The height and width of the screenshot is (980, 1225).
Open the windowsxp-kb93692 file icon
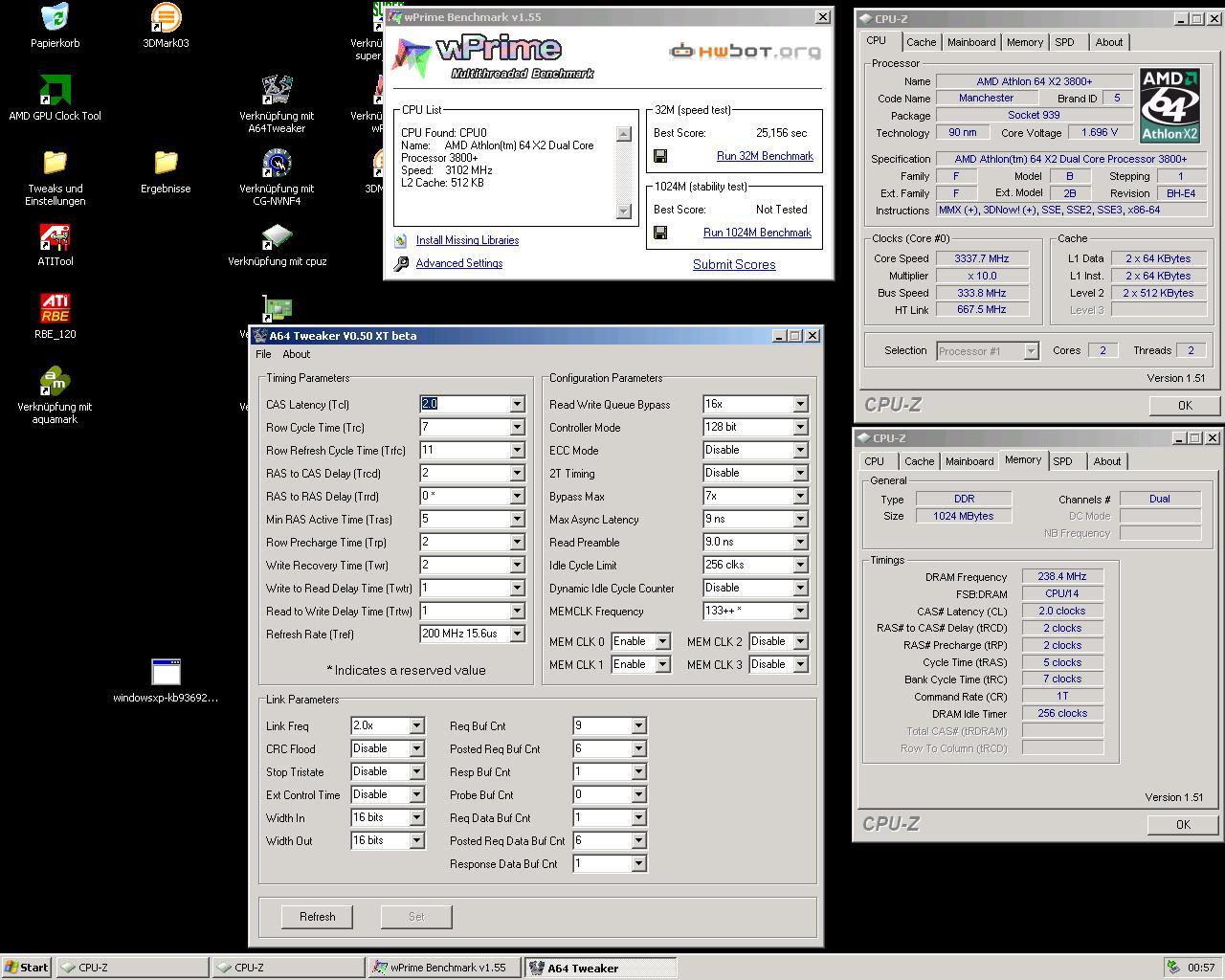click(x=166, y=672)
